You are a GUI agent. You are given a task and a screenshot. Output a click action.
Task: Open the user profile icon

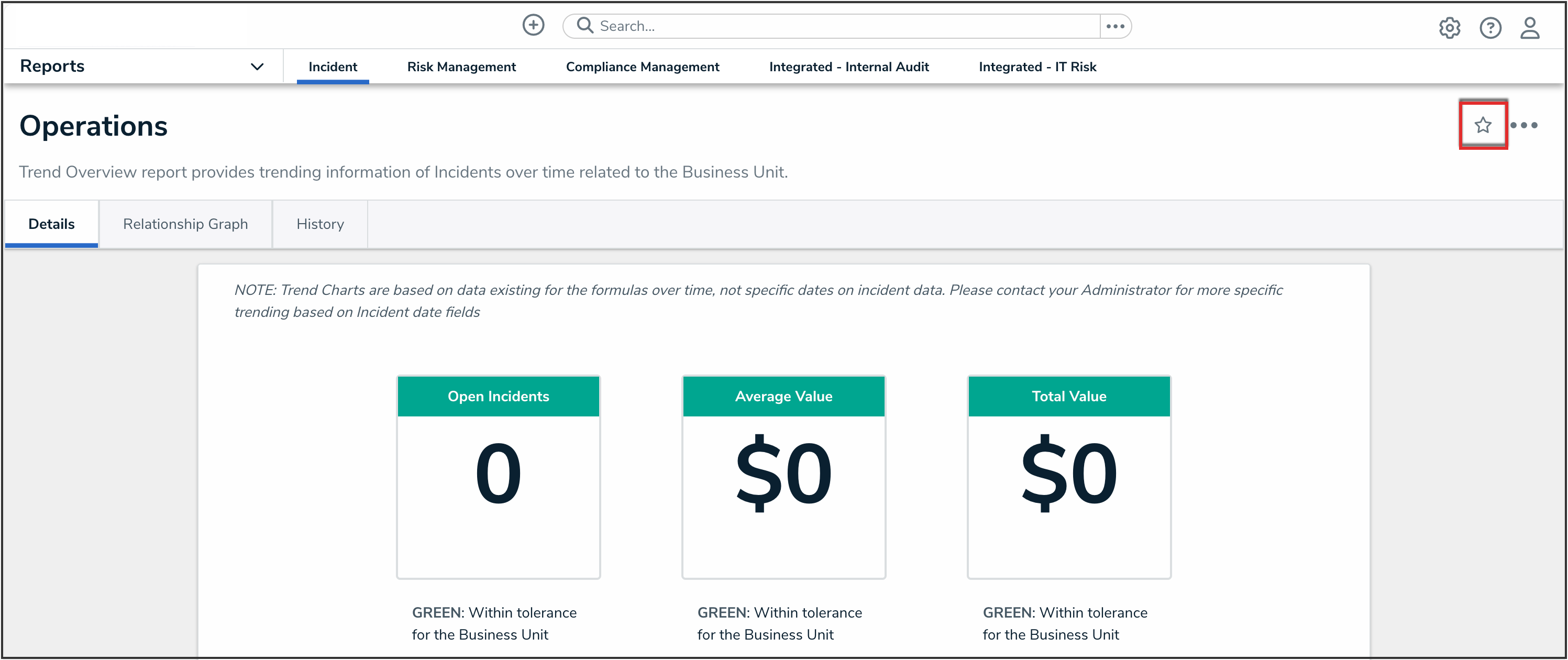point(1530,28)
